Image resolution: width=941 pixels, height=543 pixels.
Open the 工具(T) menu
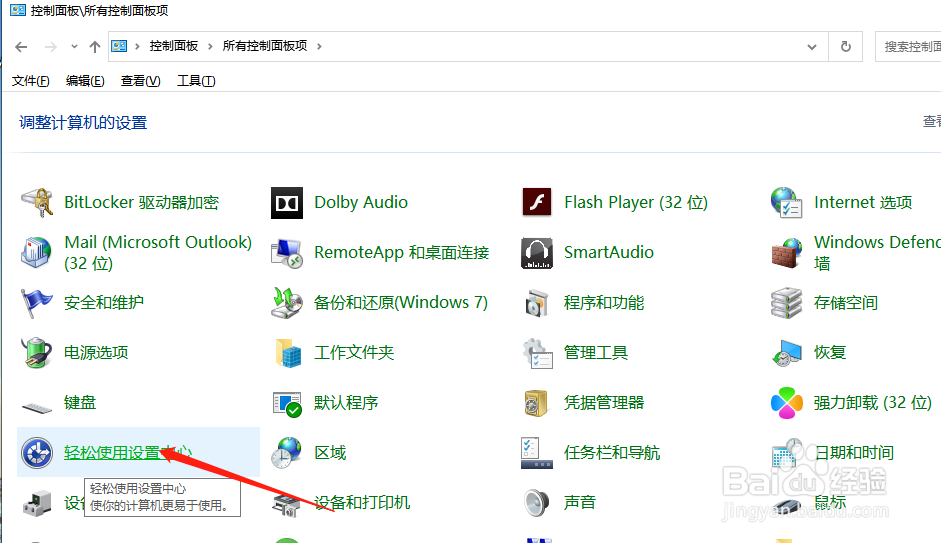pyautogui.click(x=196, y=80)
